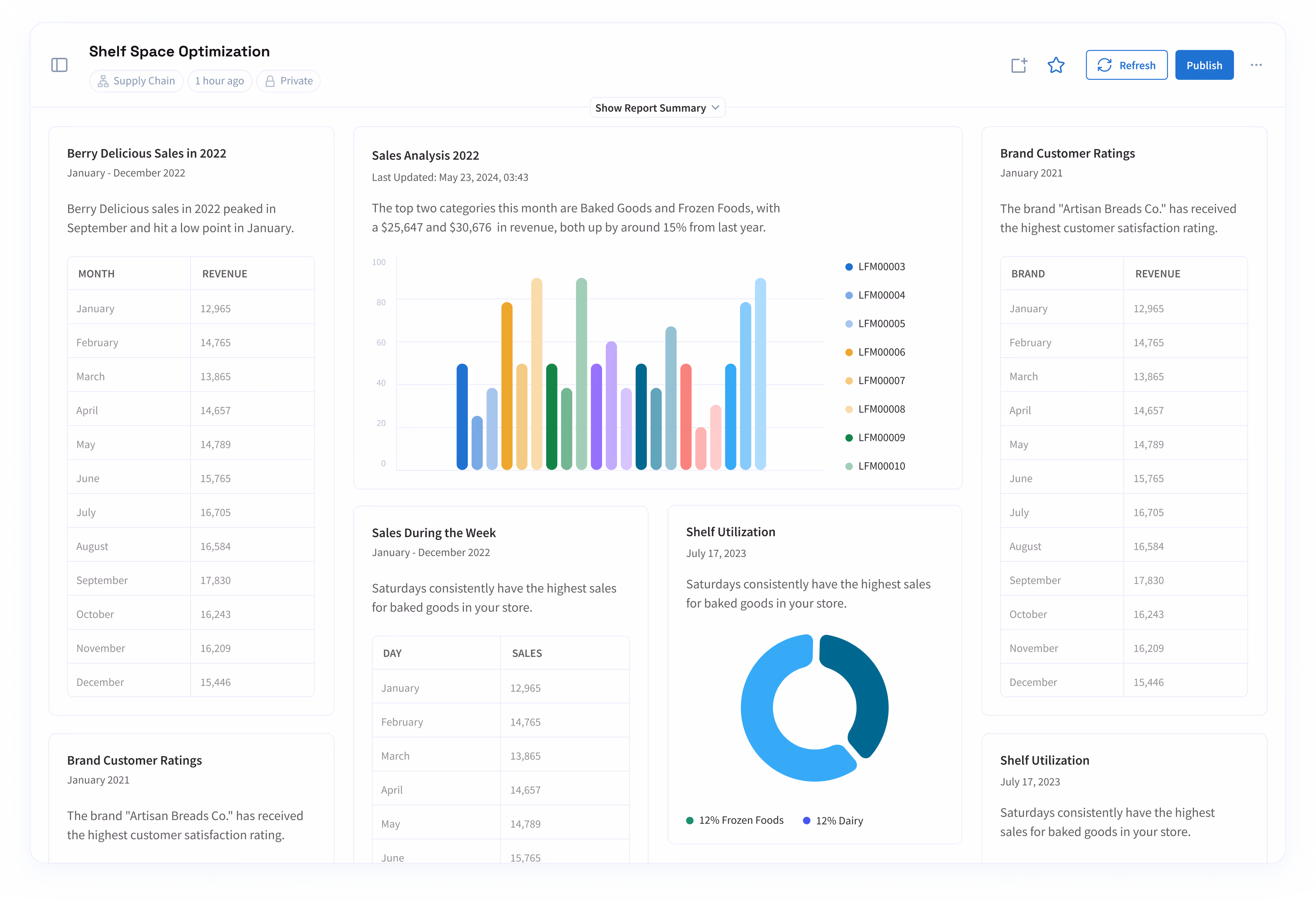Toggle the sidebar panel icon
This screenshot has width=1316, height=901.
click(60, 65)
